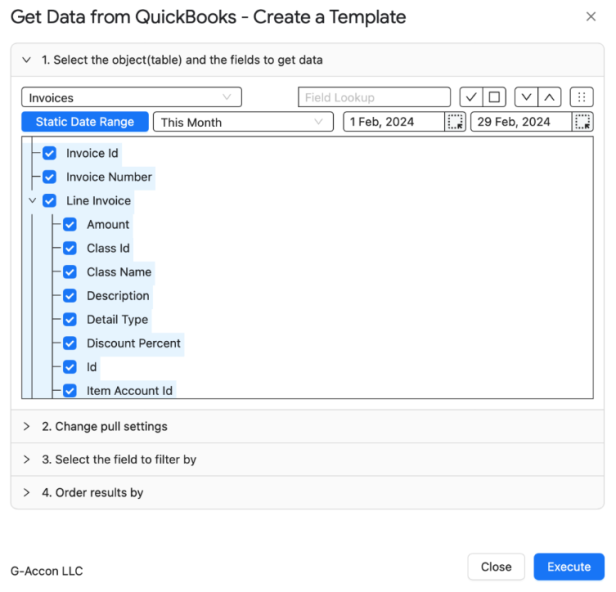Select the Detail Type tree label

tap(117, 319)
